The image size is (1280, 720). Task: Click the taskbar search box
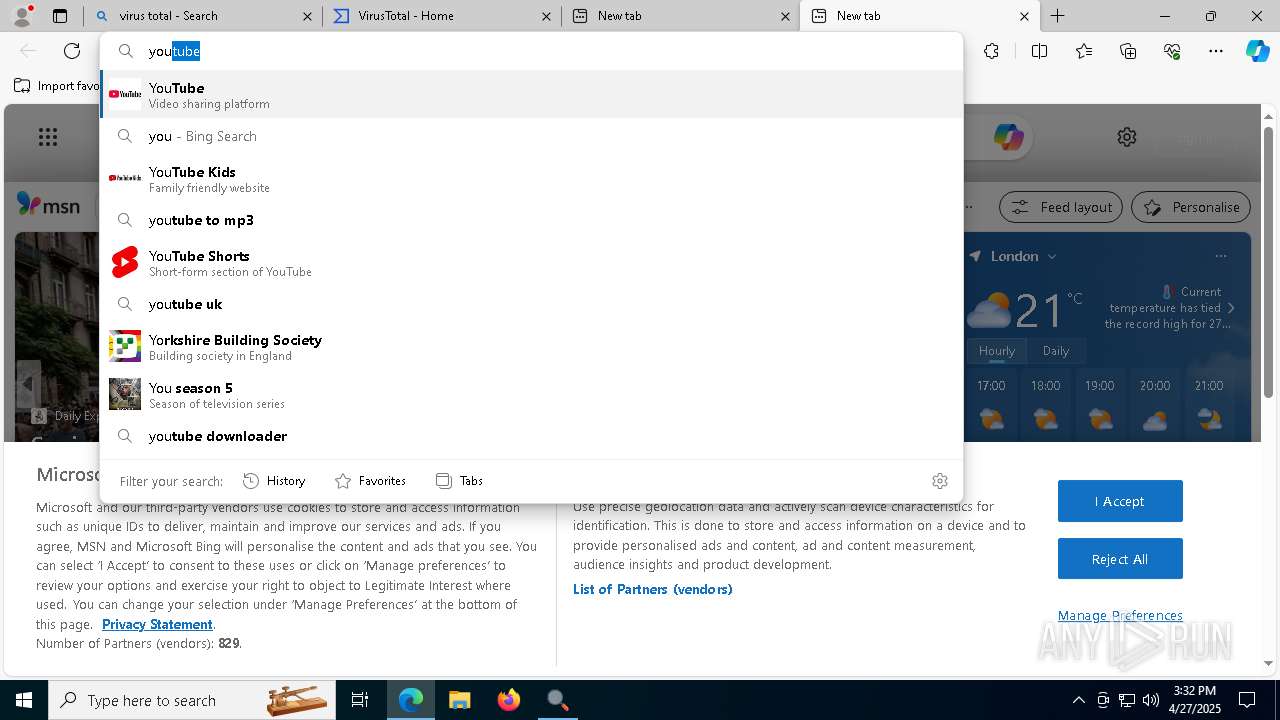pos(192,700)
